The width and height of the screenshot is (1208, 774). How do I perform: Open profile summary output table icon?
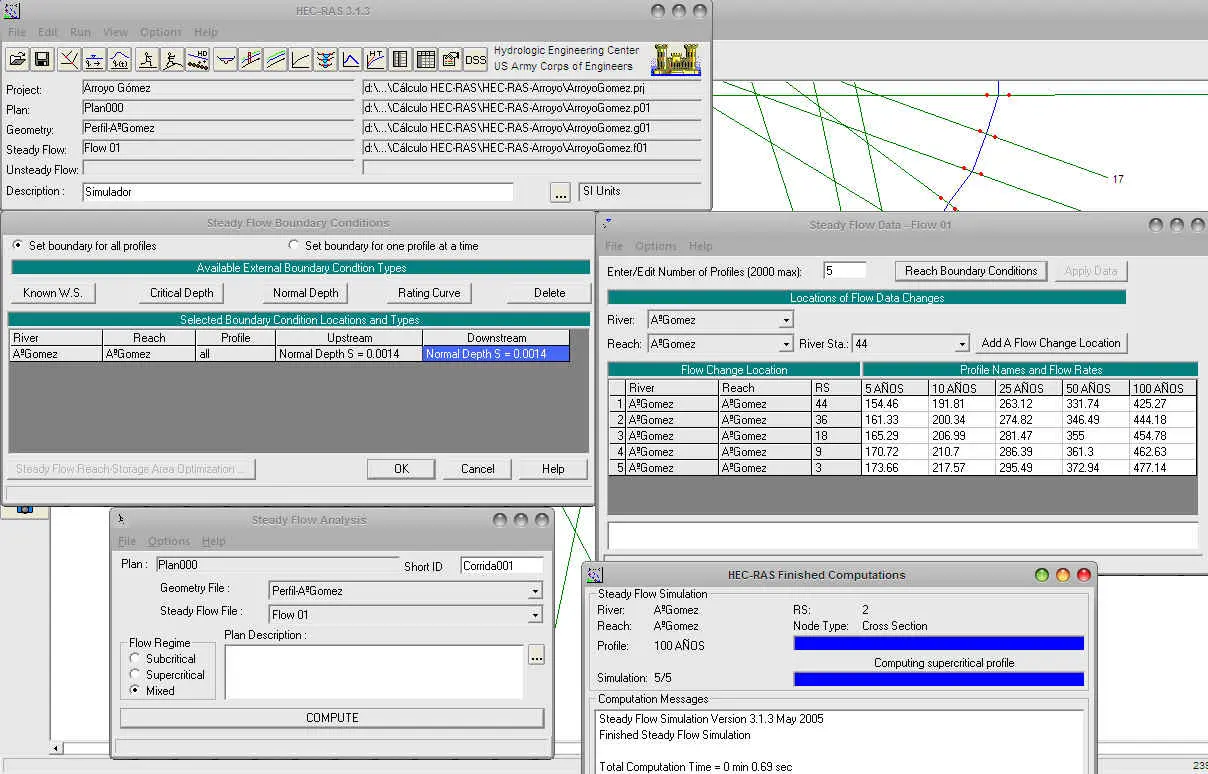[x=425, y=59]
